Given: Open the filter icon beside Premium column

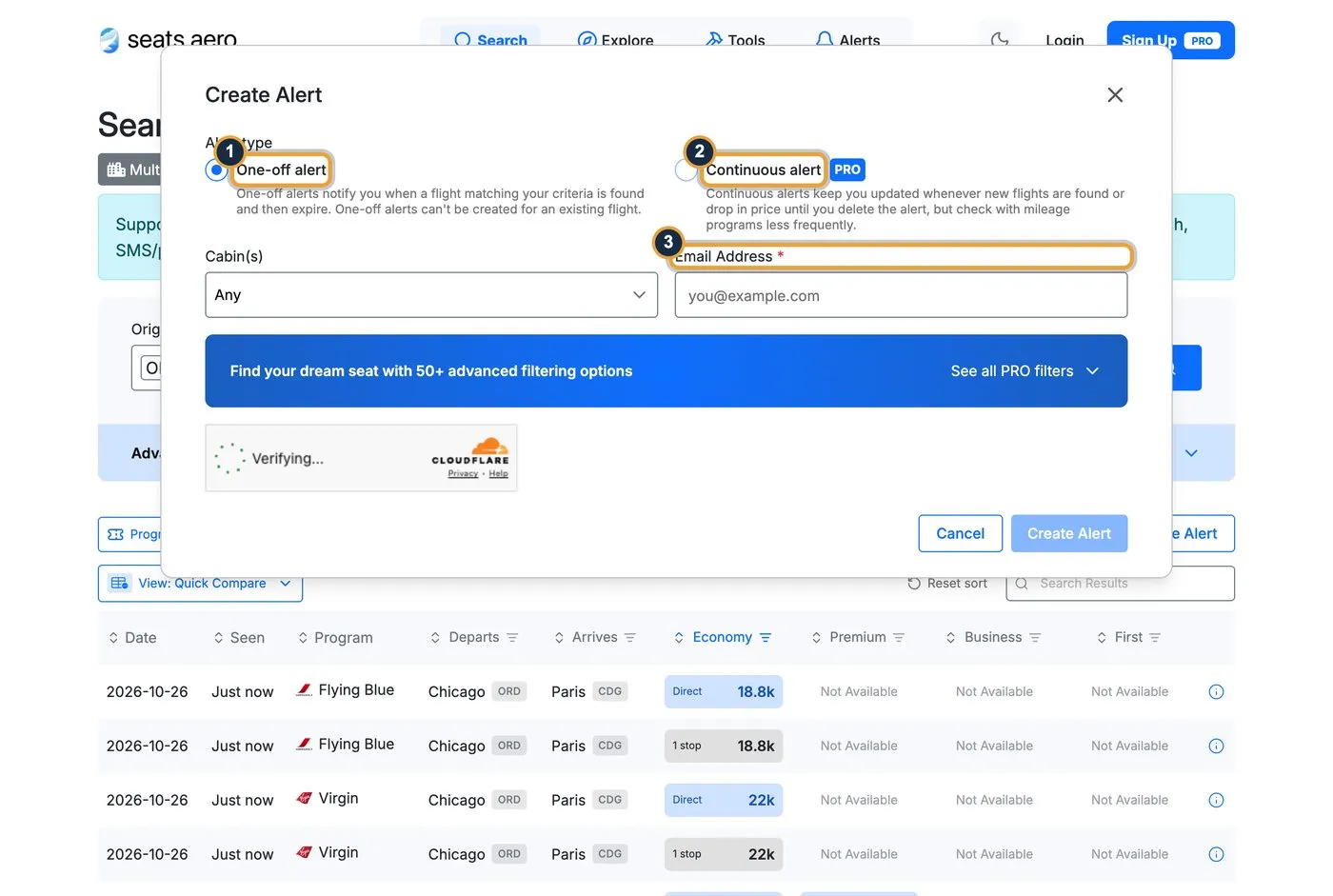Looking at the screenshot, I should tap(899, 638).
